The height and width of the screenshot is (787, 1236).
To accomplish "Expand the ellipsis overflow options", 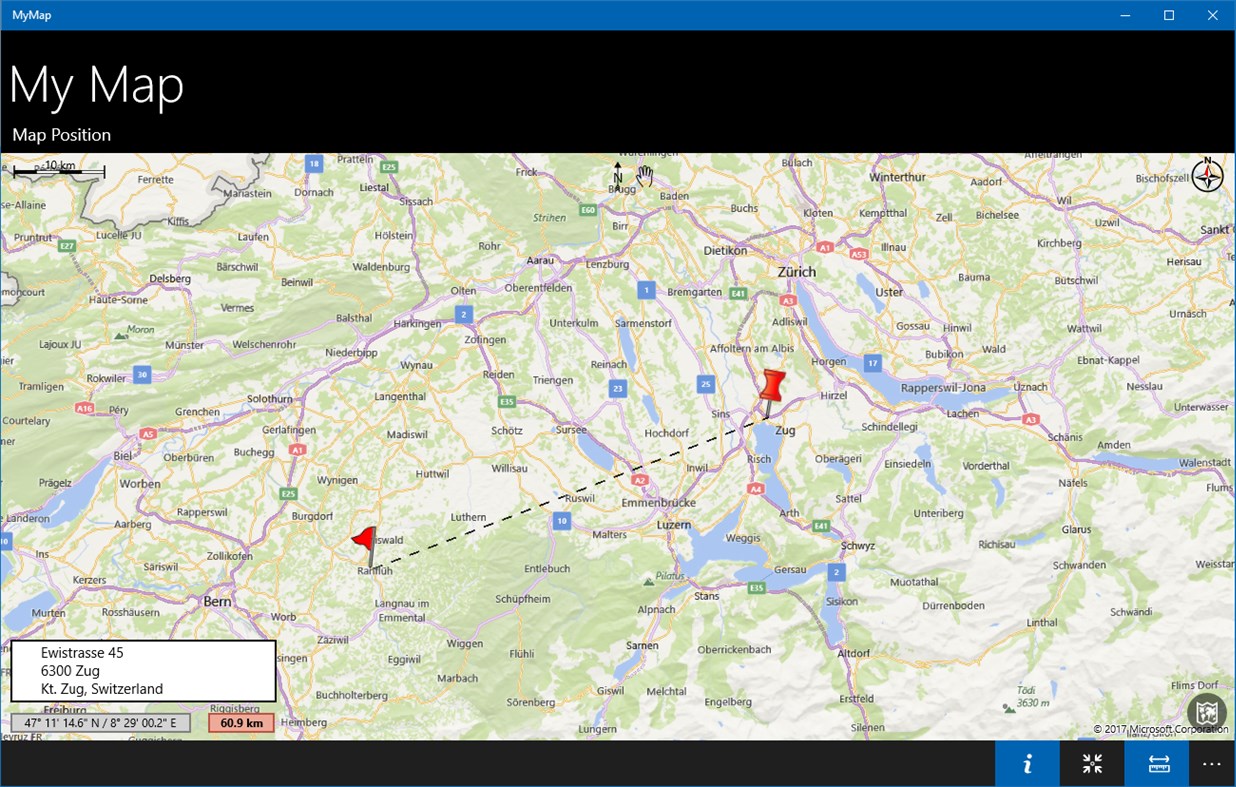I will [1212, 763].
